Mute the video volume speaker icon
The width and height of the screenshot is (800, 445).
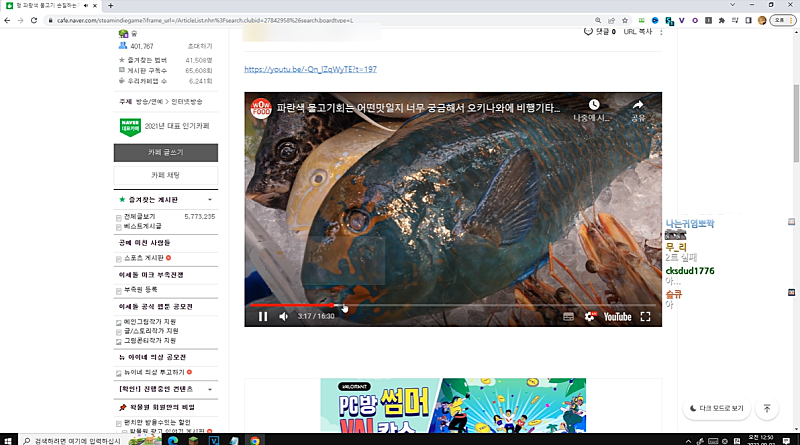[283, 317]
